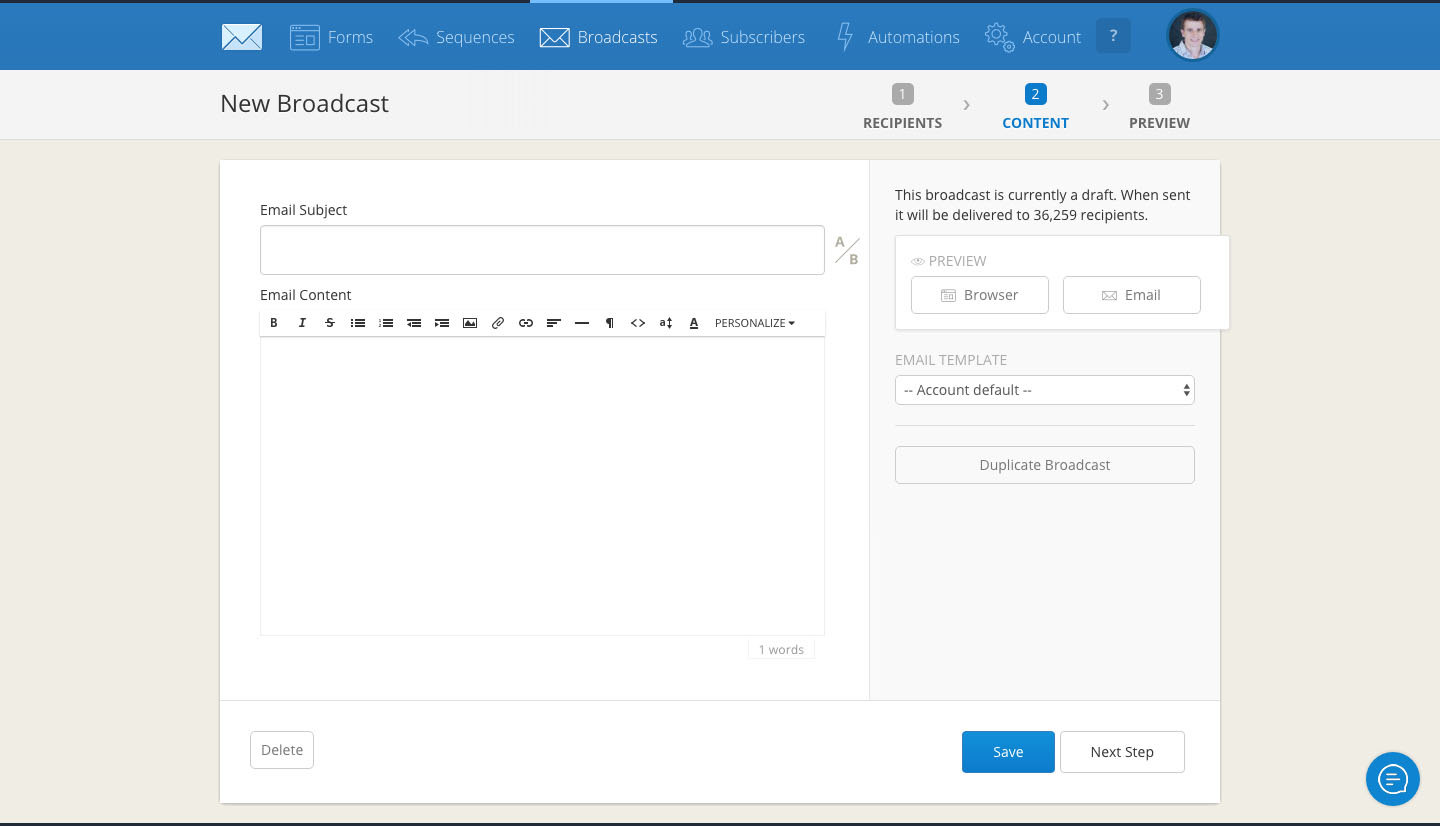
Task: Click the Next Step button
Action: click(x=1122, y=752)
